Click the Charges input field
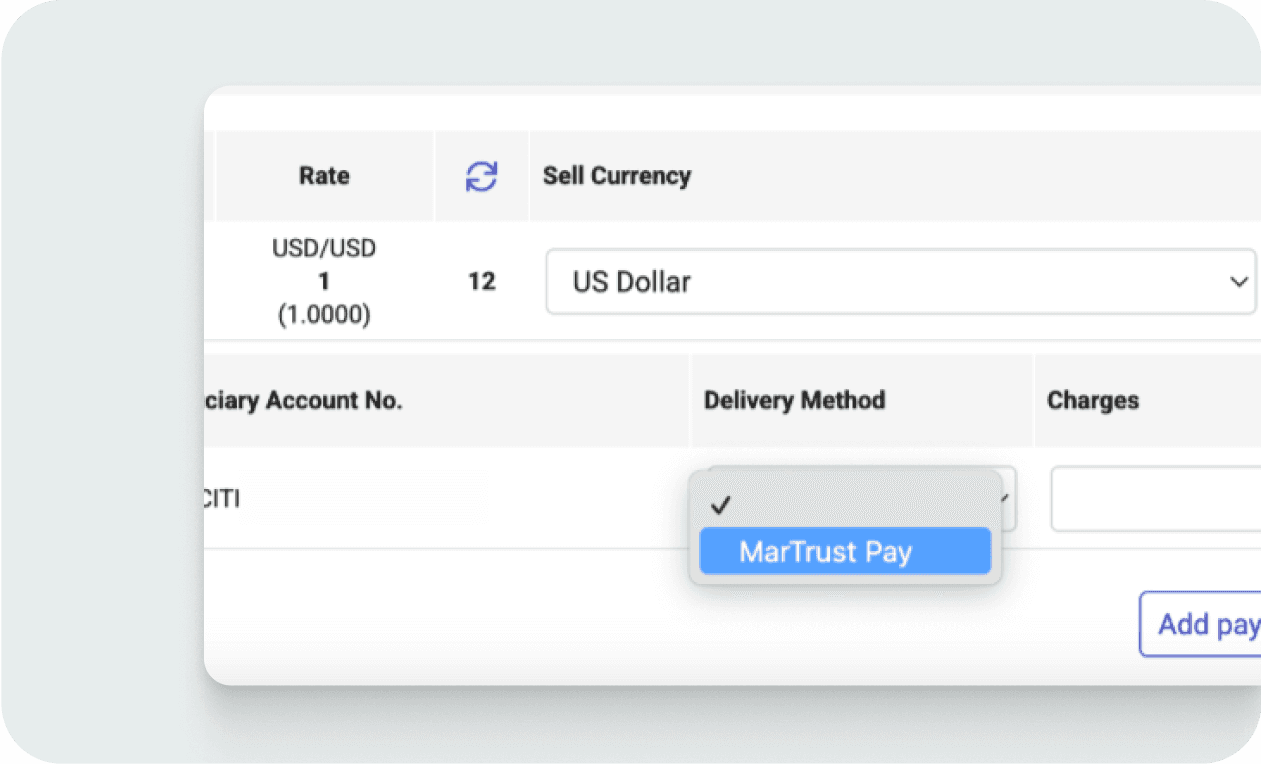Image resolution: width=1261 pixels, height=764 pixels. click(x=1155, y=498)
